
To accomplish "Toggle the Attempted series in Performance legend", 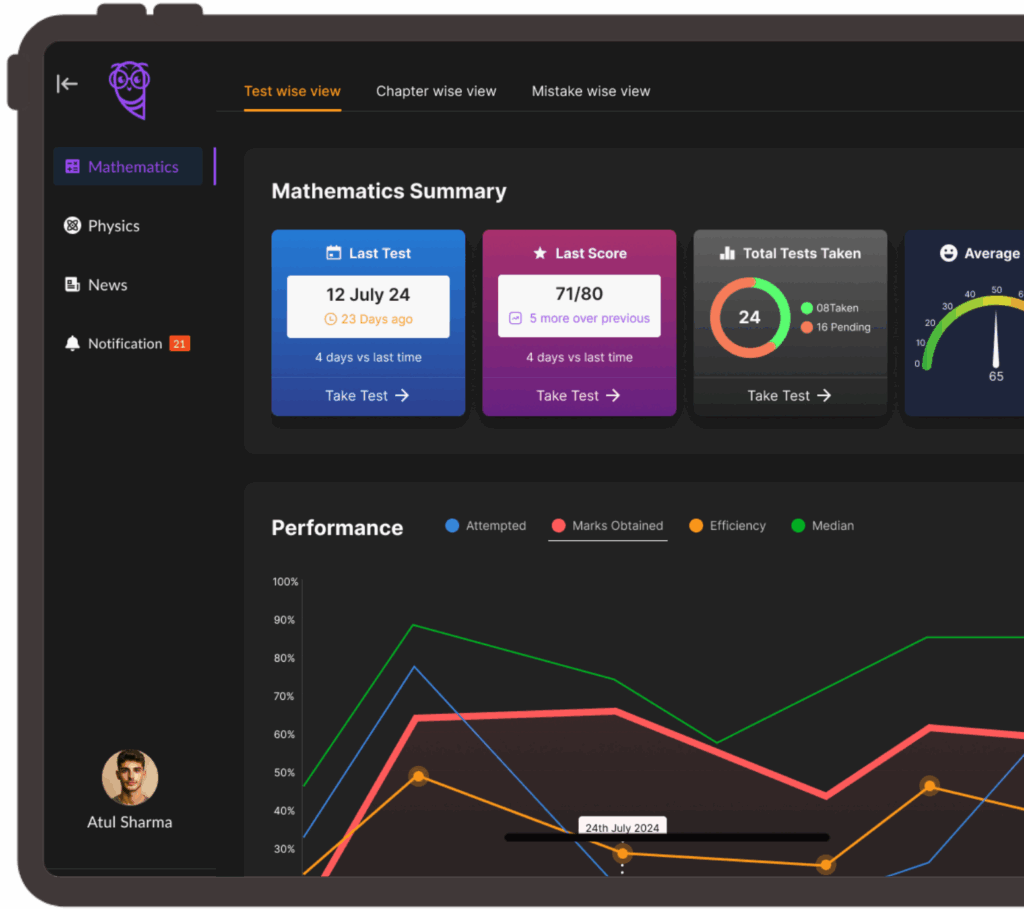I will click(486, 526).
